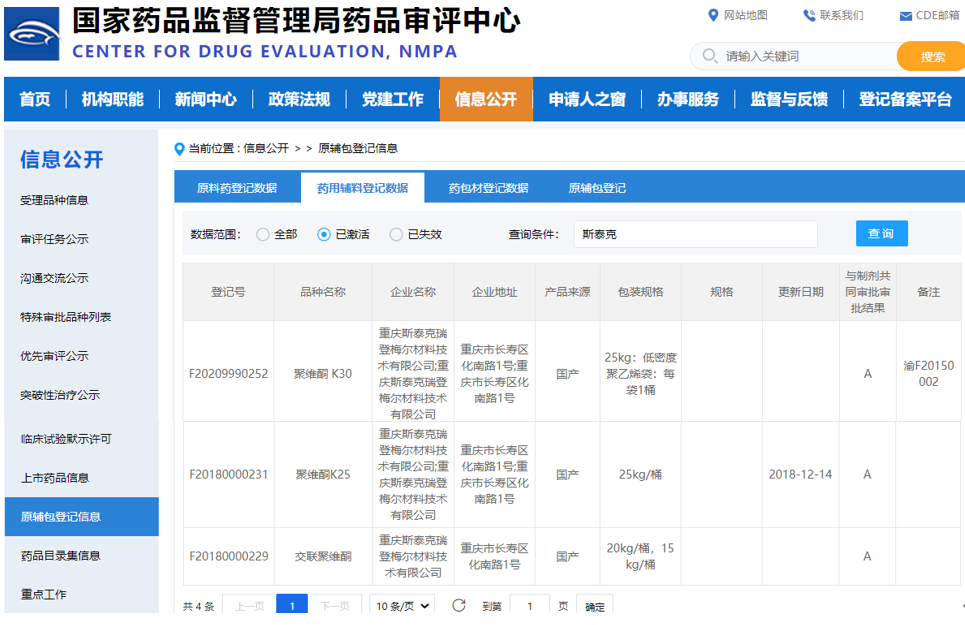Click the 登记号 column header

(x=228, y=292)
